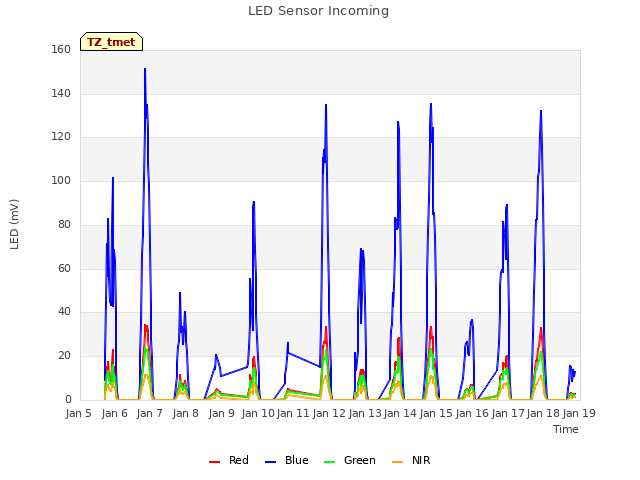
Task: Click the tallest blue peak near Jan 7
Action: [145, 69]
